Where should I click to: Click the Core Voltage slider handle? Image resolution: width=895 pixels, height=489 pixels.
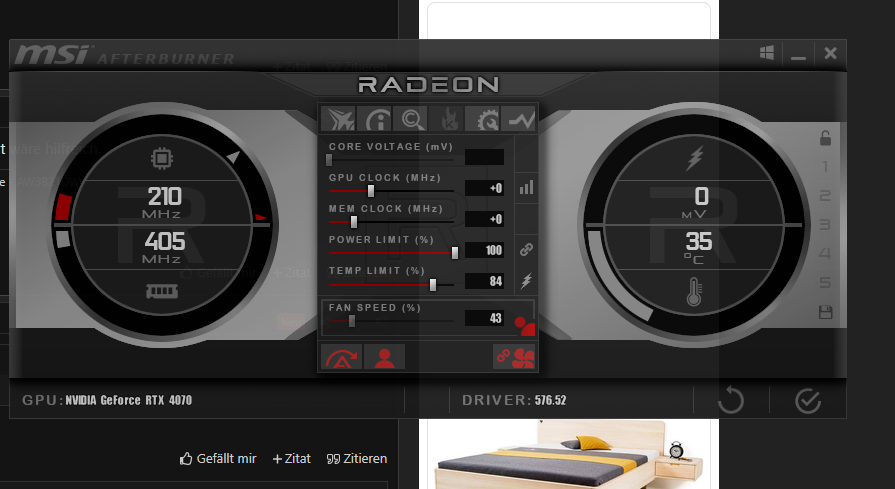329,160
